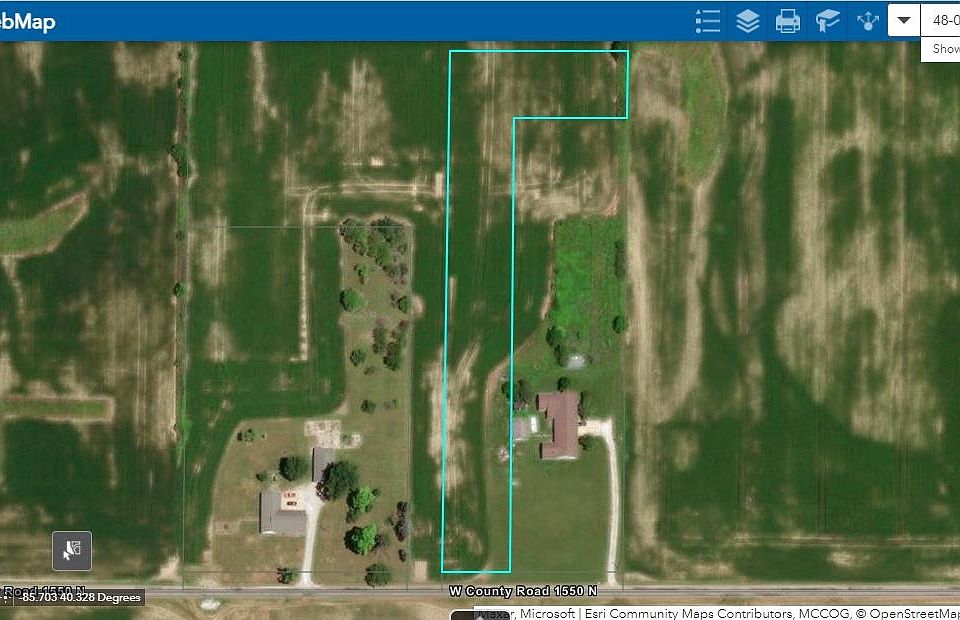The image size is (960, 620).
Task: Open the Directions sharing tool
Action: tap(867, 20)
